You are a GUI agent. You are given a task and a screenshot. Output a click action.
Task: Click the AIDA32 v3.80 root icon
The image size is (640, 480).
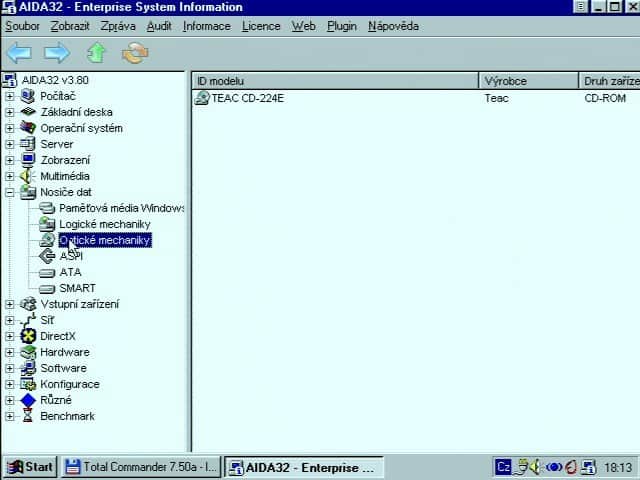tap(9, 80)
